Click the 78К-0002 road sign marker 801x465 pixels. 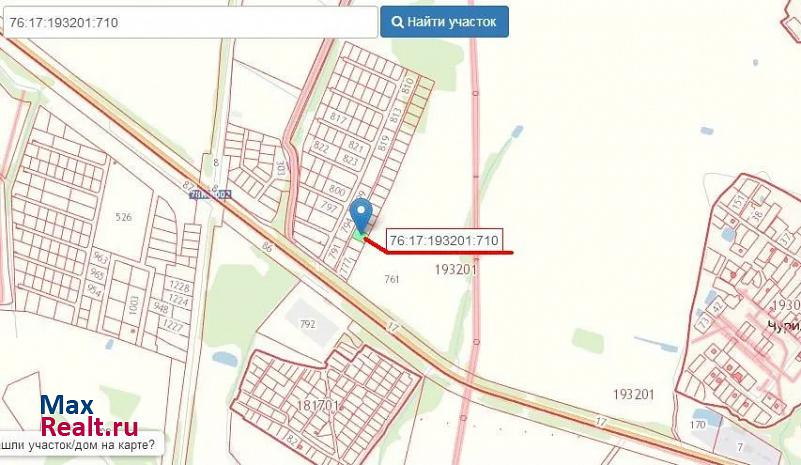pyautogui.click(x=210, y=195)
